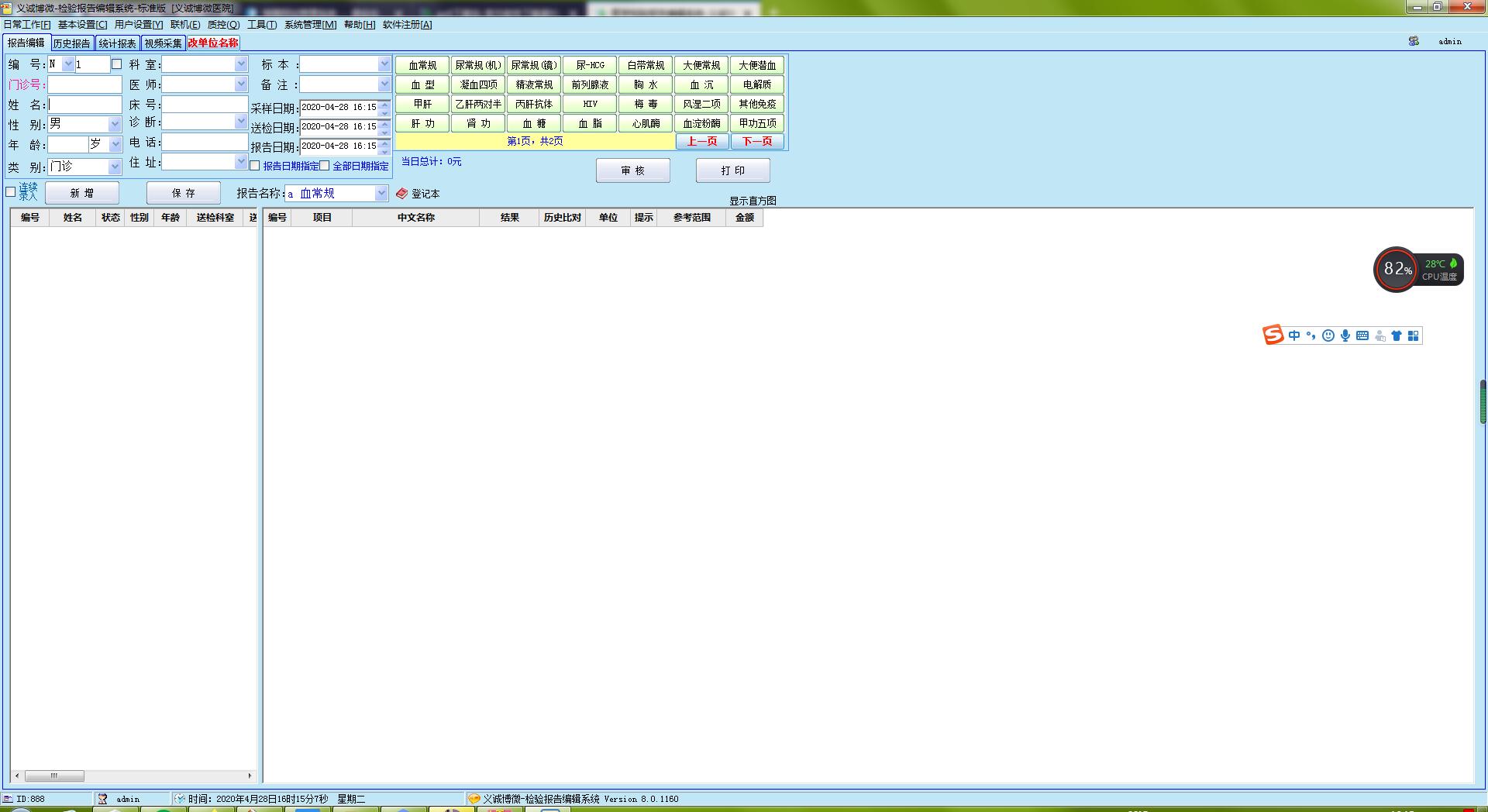The height and width of the screenshot is (812, 1488).
Task: Open the 基本设置[C] menu
Action: [82, 25]
